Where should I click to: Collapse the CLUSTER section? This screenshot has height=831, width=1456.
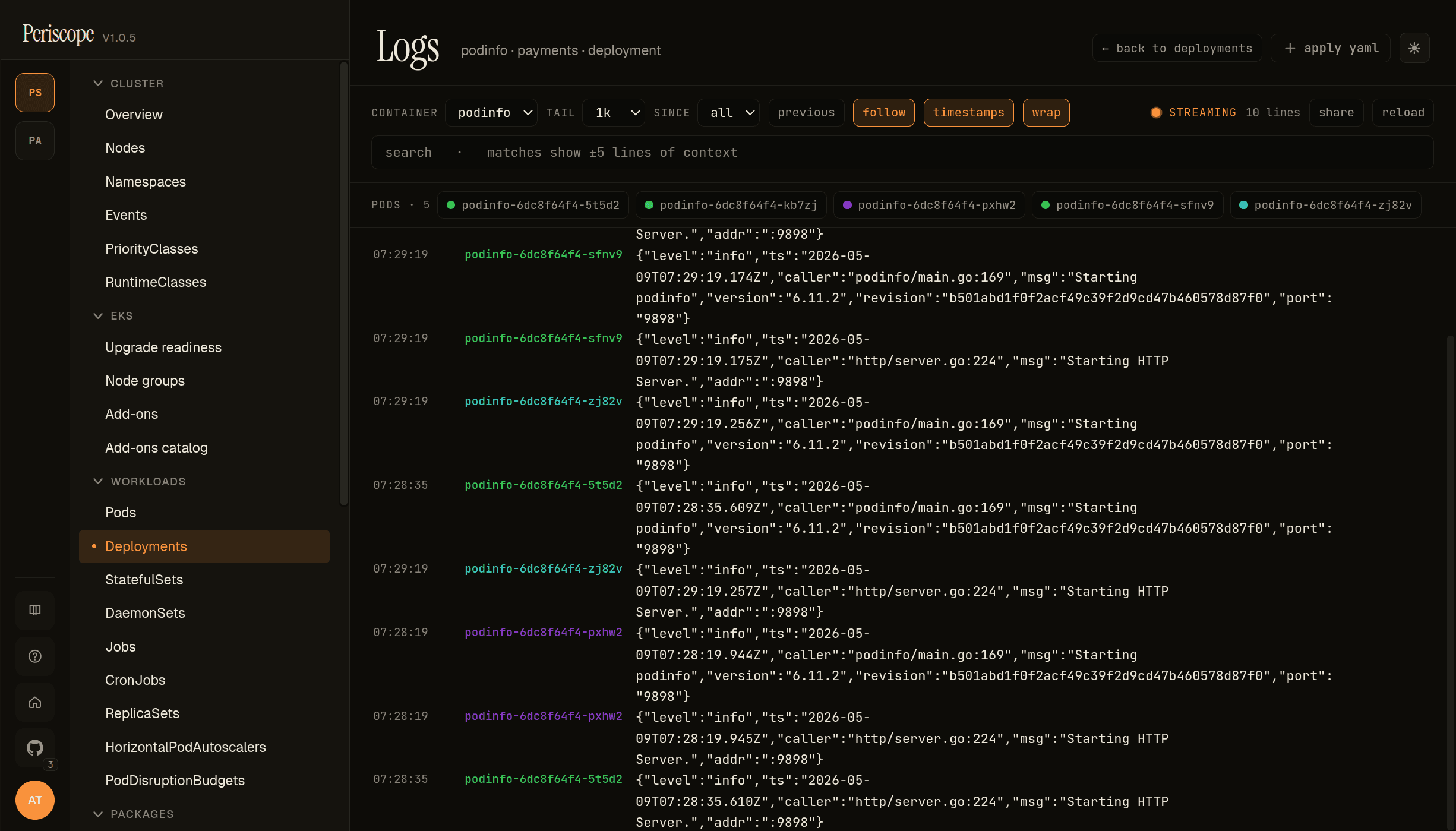tap(128, 84)
